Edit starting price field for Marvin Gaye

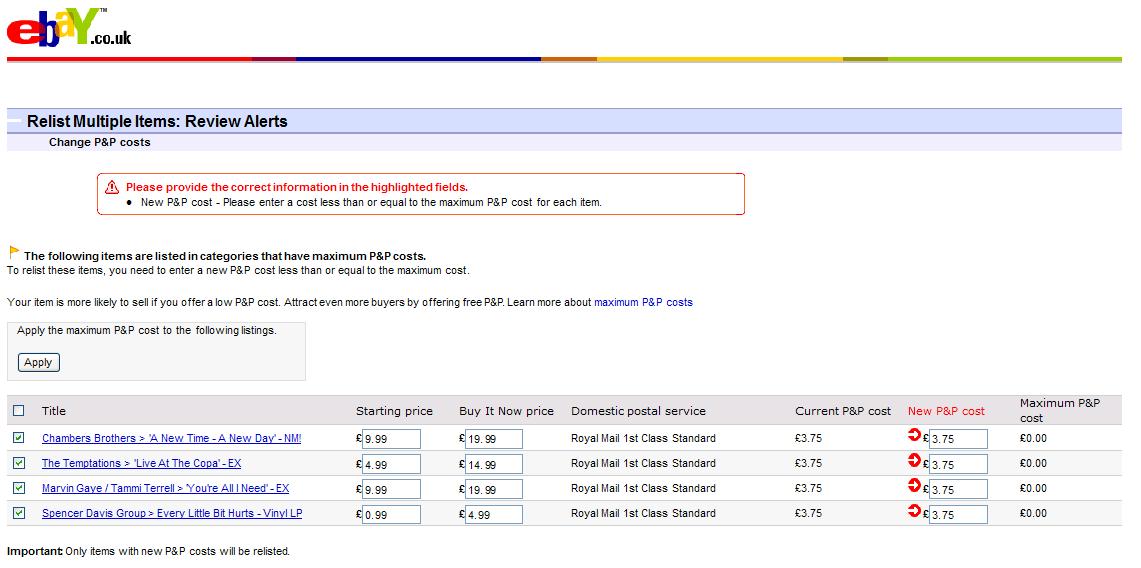click(391, 489)
